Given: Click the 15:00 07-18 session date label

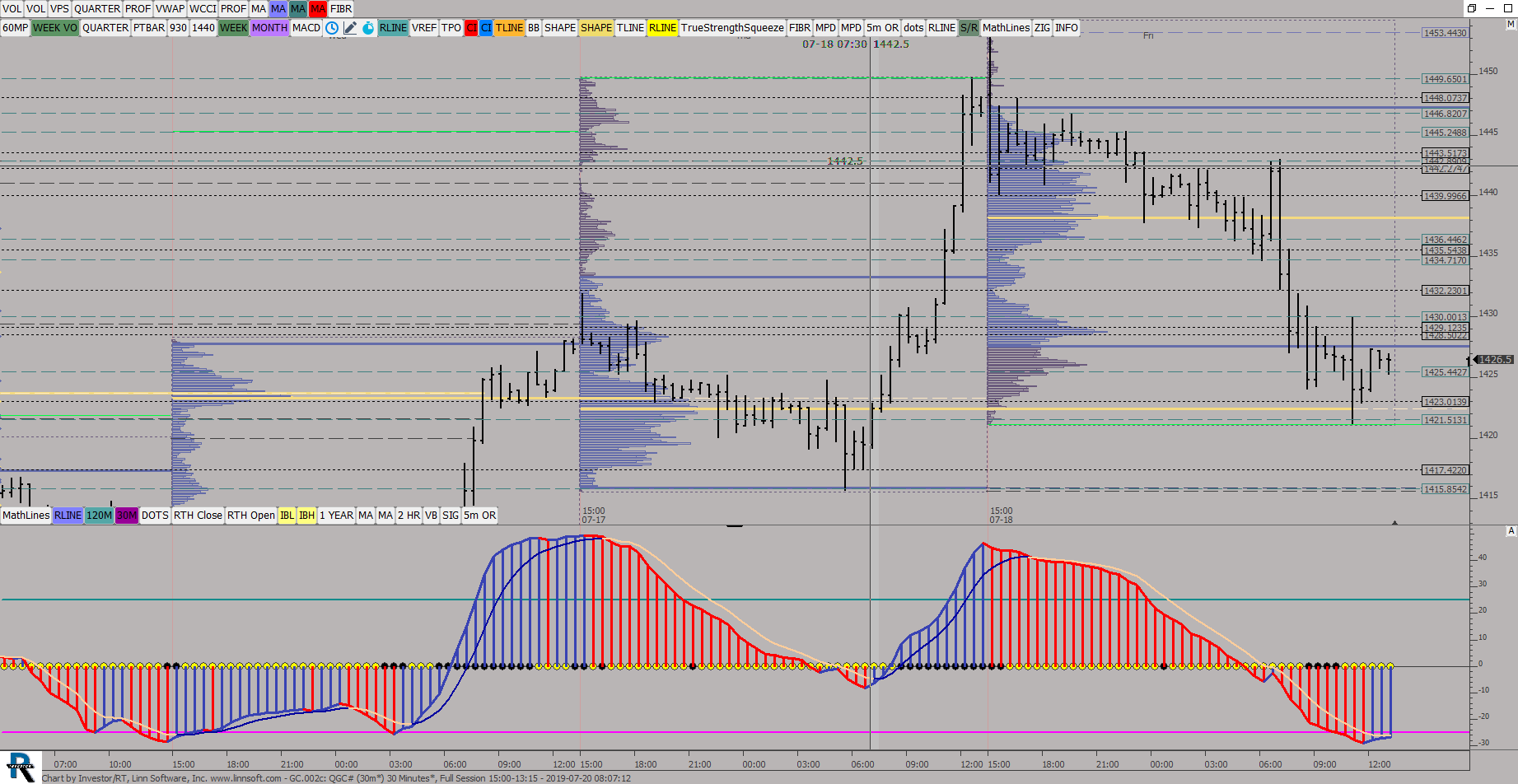Looking at the screenshot, I should coord(1002,516).
